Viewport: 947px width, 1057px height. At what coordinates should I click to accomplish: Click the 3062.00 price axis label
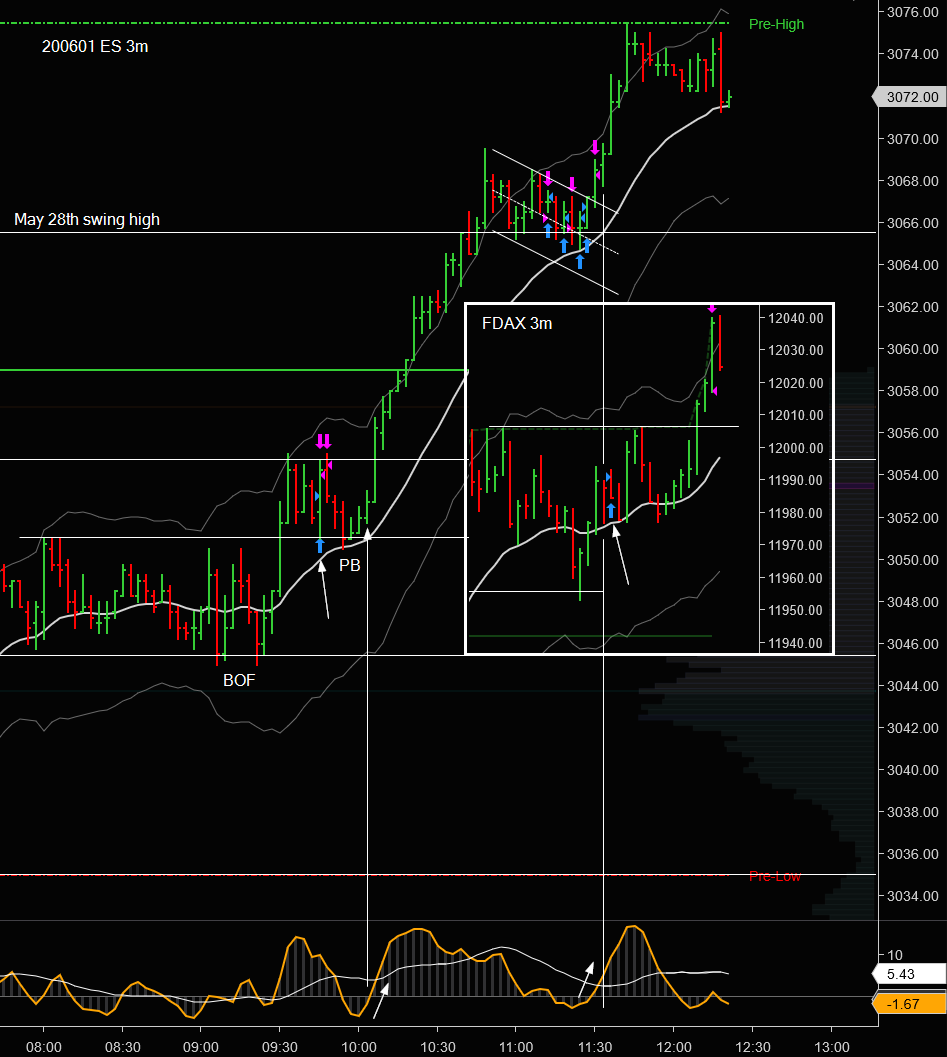pyautogui.click(x=913, y=307)
